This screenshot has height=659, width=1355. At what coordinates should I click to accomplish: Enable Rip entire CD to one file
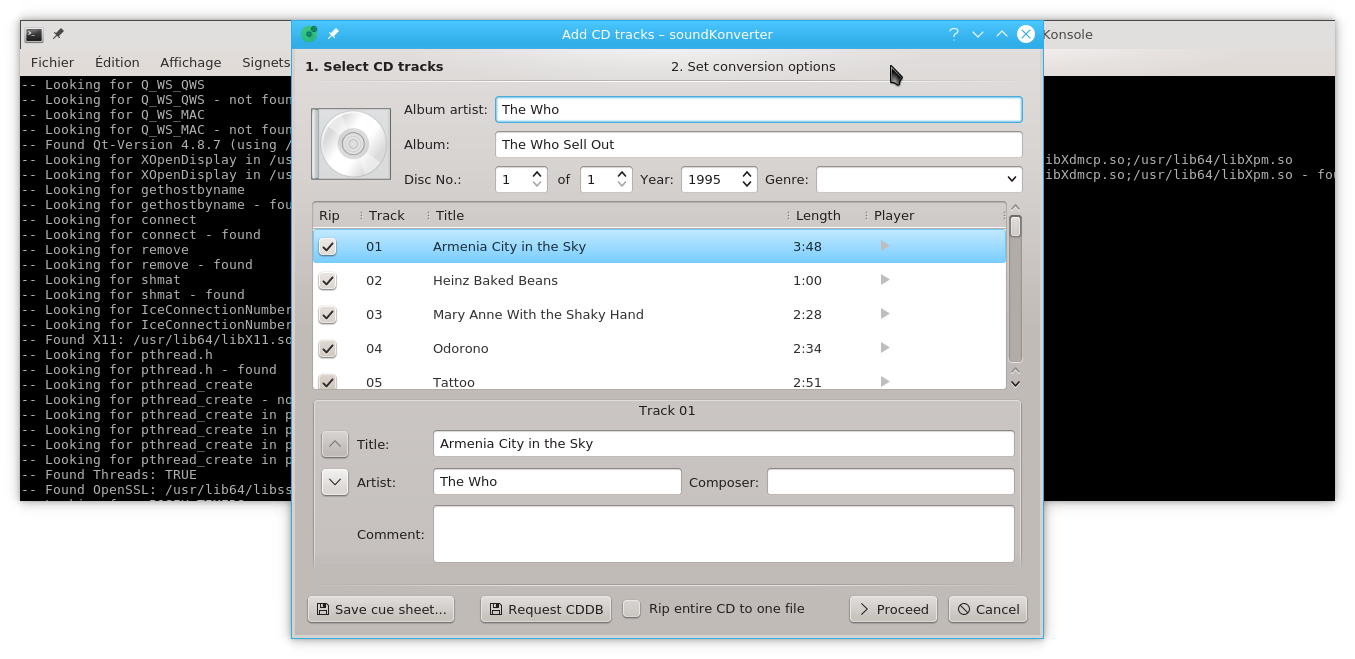[x=632, y=609]
